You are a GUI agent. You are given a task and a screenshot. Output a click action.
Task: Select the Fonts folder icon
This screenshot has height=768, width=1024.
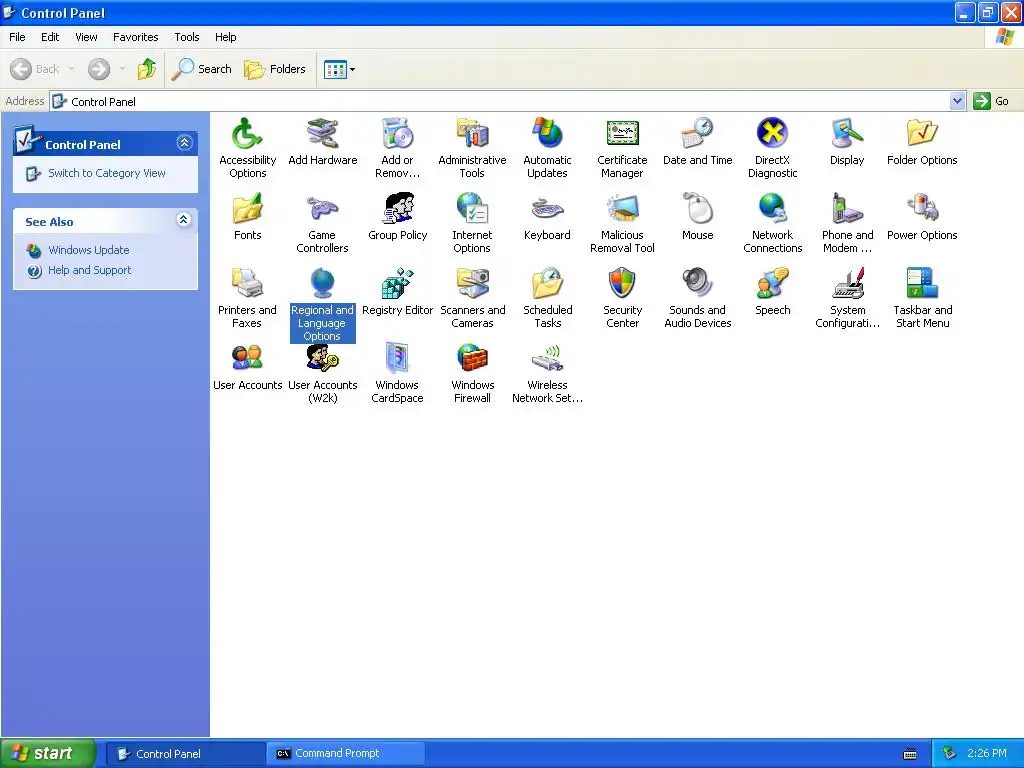pyautogui.click(x=248, y=217)
